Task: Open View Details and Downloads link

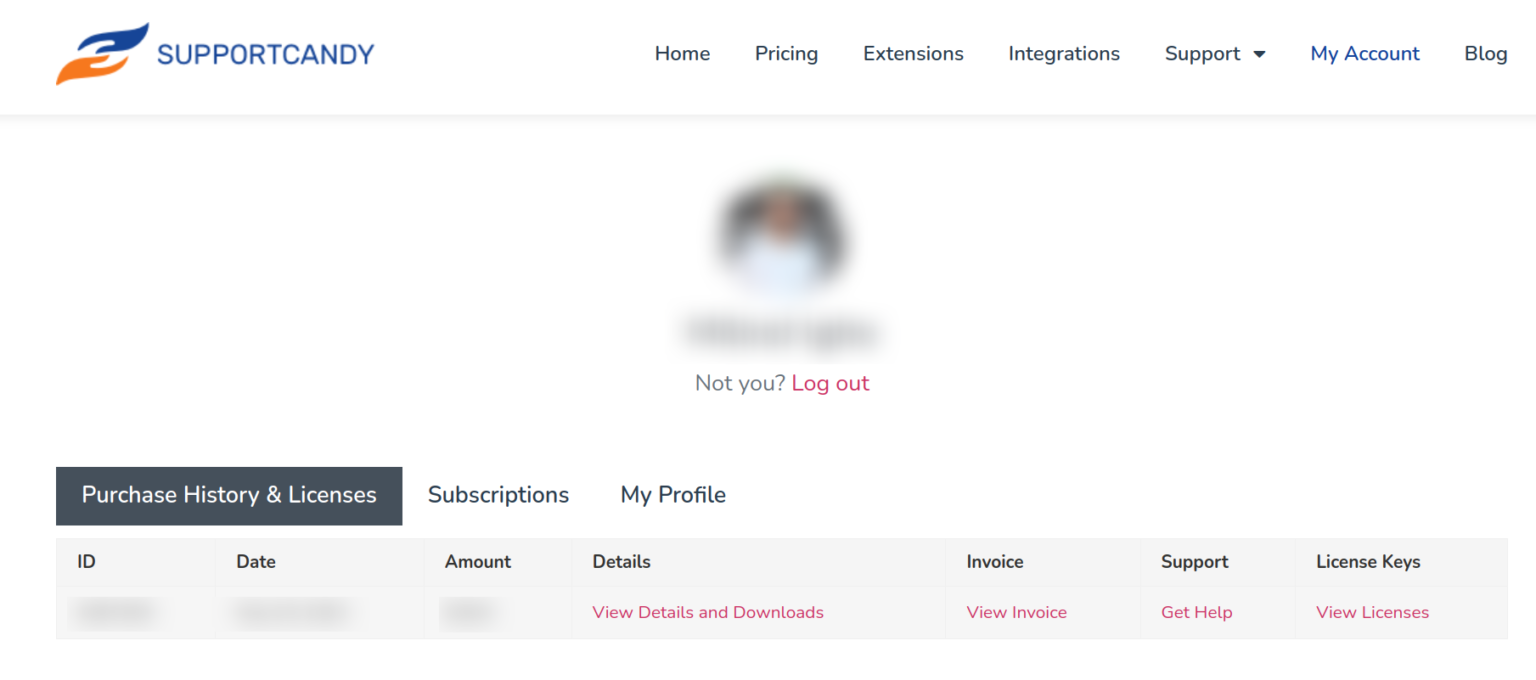Action: (x=708, y=612)
